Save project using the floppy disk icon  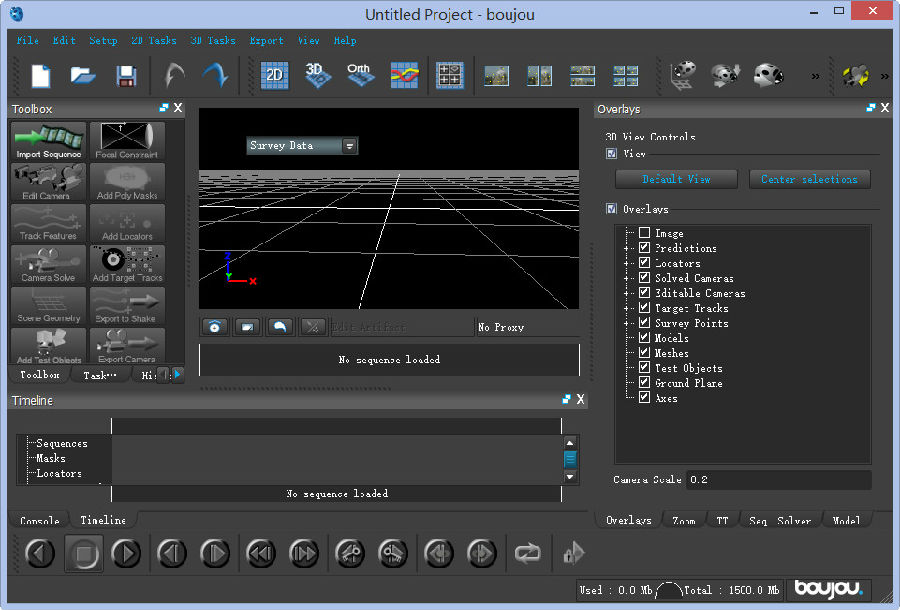point(126,76)
